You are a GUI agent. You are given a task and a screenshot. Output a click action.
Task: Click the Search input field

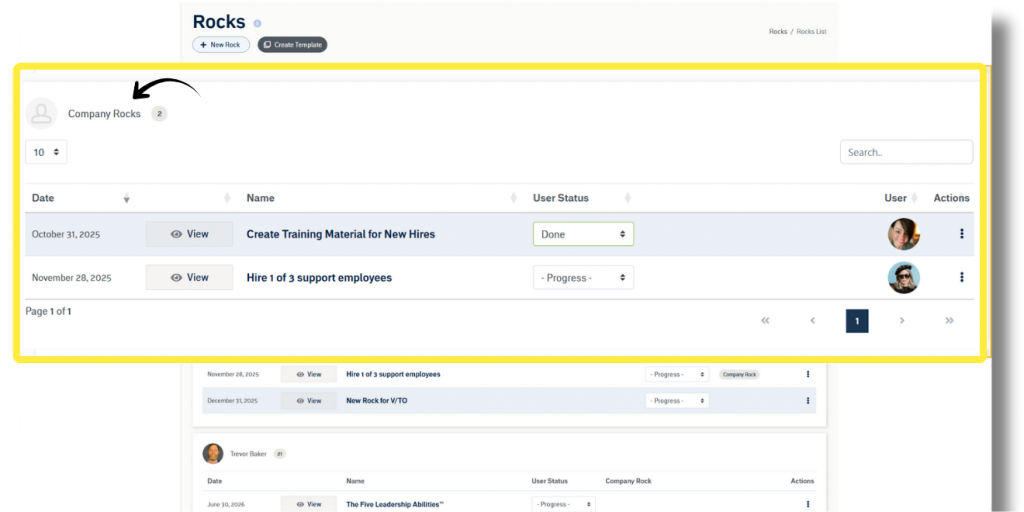(x=906, y=152)
